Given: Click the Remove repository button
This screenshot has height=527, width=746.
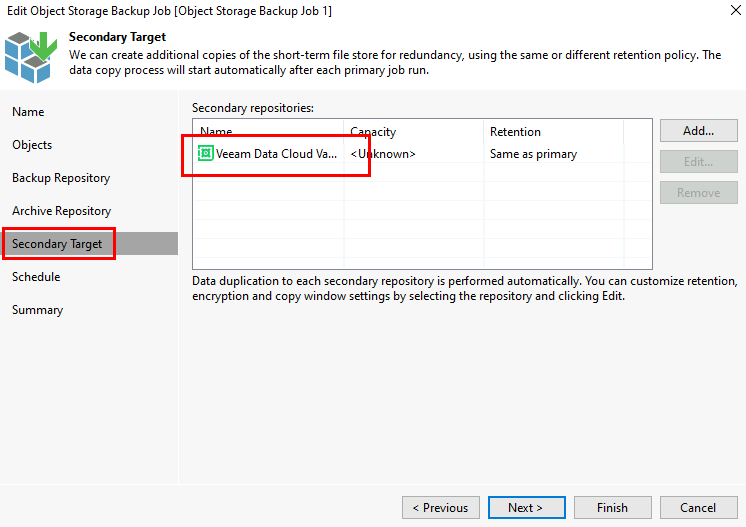Looking at the screenshot, I should pyautogui.click(x=698, y=193).
